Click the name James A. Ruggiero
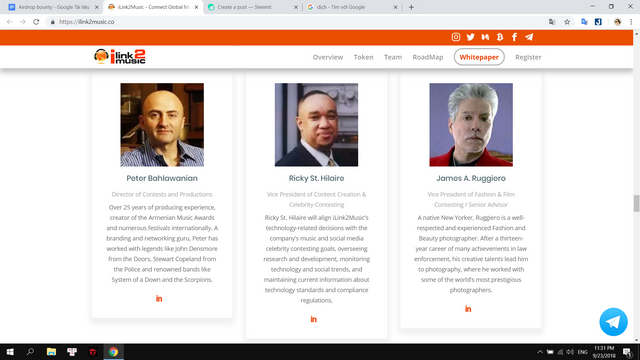The height and width of the screenshot is (360, 640). (x=471, y=178)
